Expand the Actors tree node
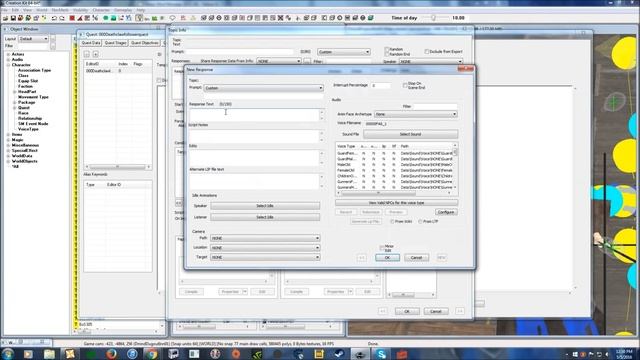Image resolution: width=640 pixels, height=360 pixels. pyautogui.click(x=8, y=54)
